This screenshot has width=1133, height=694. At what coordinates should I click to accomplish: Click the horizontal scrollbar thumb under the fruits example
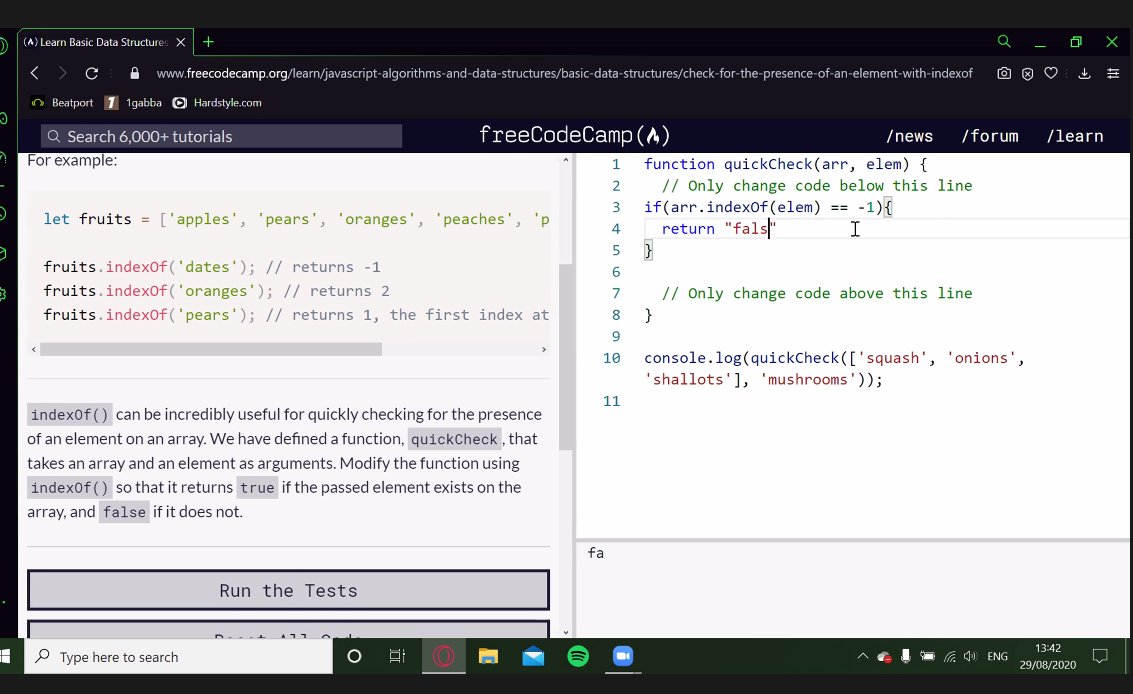[x=211, y=349]
